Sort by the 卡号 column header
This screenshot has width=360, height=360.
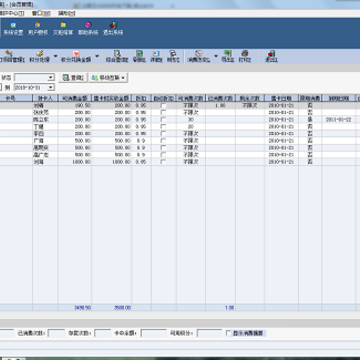click(x=16, y=98)
